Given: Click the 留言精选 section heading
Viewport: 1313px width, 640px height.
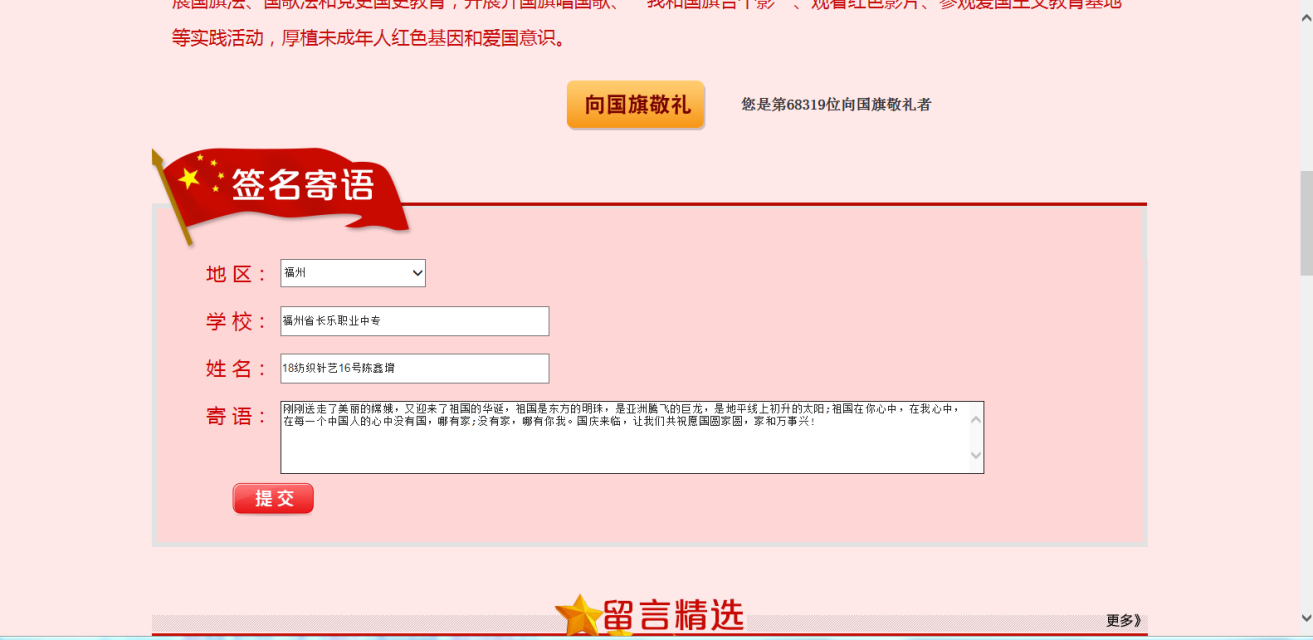Looking at the screenshot, I should click(x=674, y=616).
